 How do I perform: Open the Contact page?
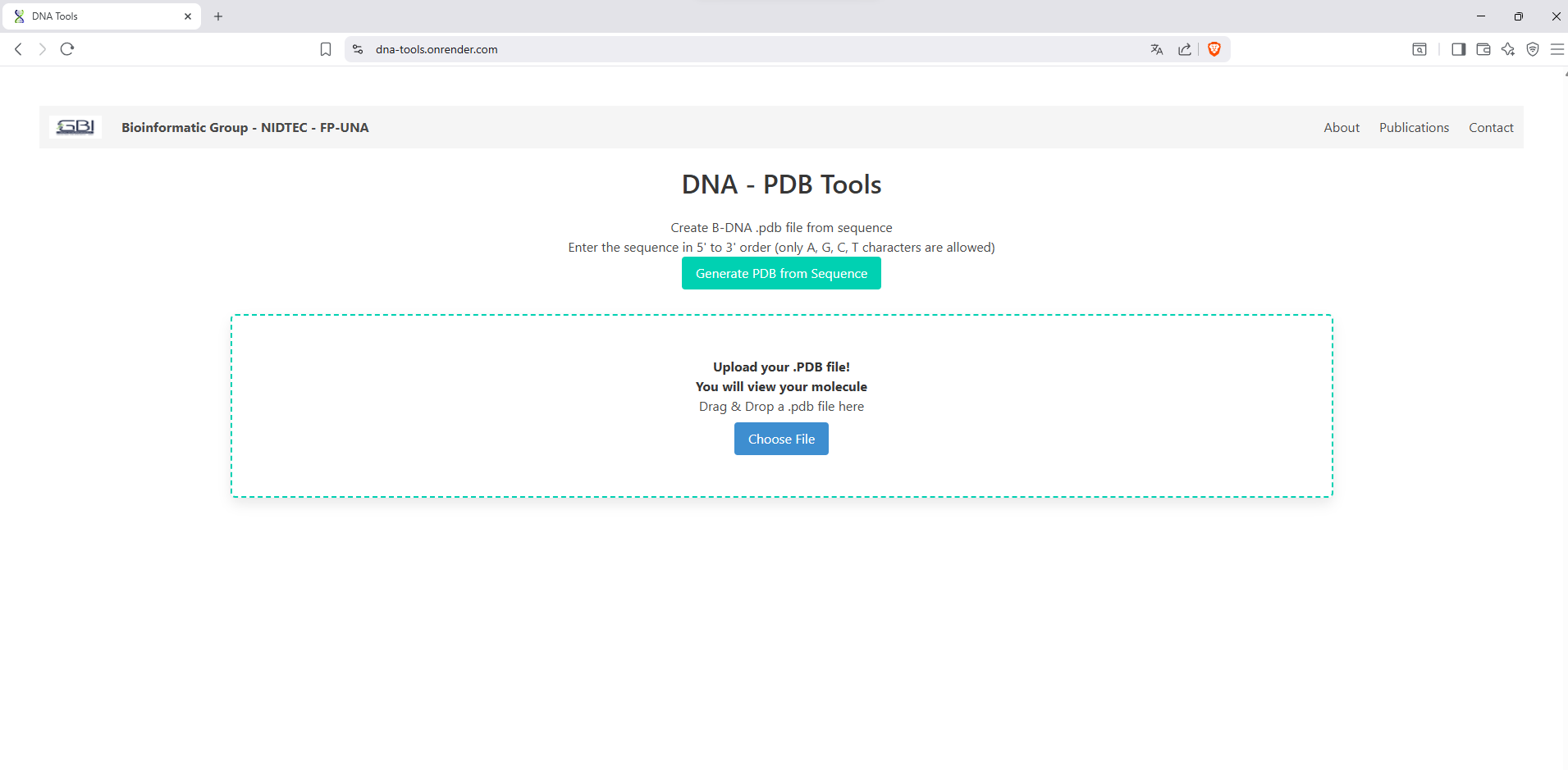pos(1490,127)
